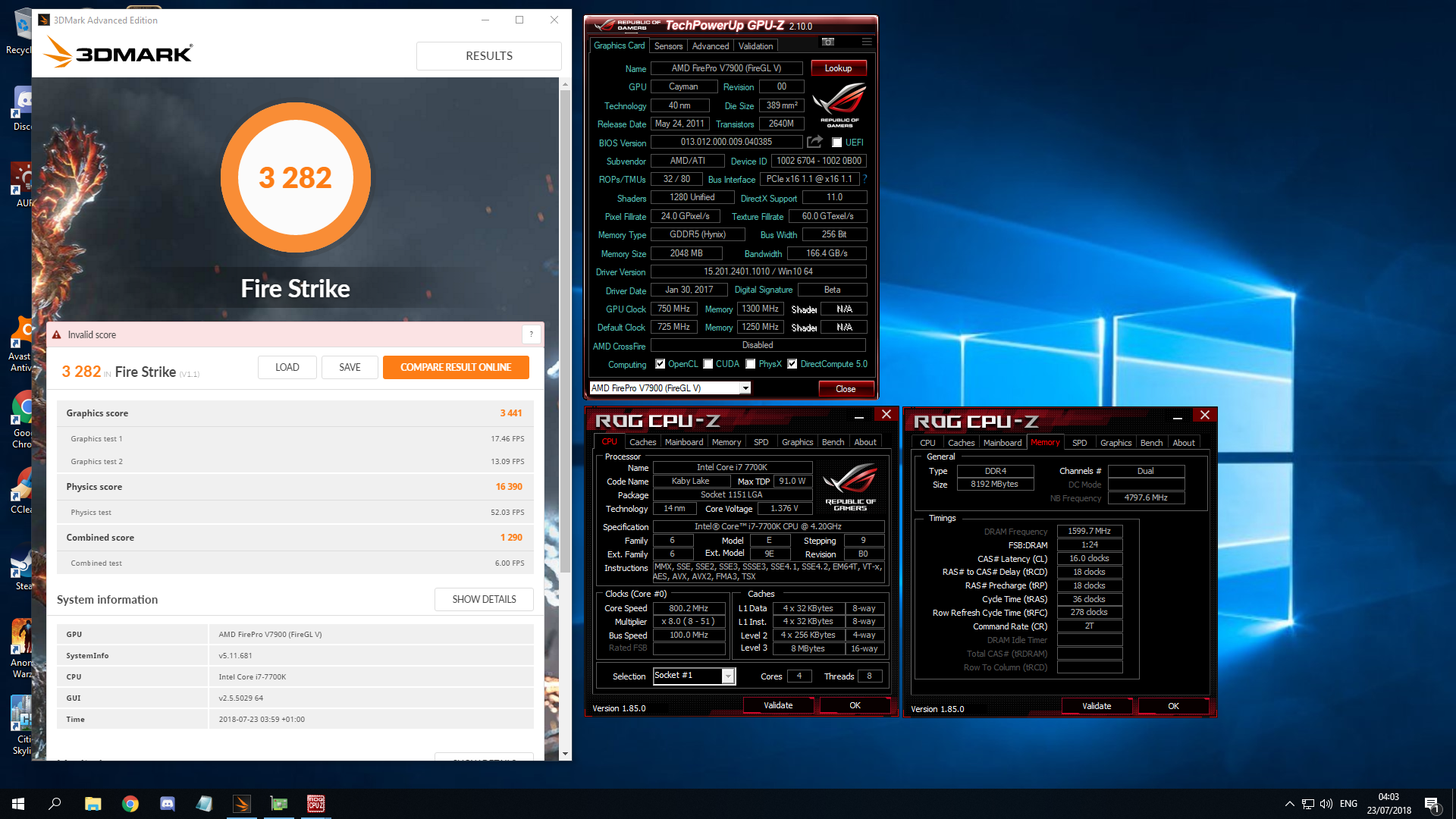
Task: Click the taskbar search magnifier icon
Action: [x=55, y=804]
